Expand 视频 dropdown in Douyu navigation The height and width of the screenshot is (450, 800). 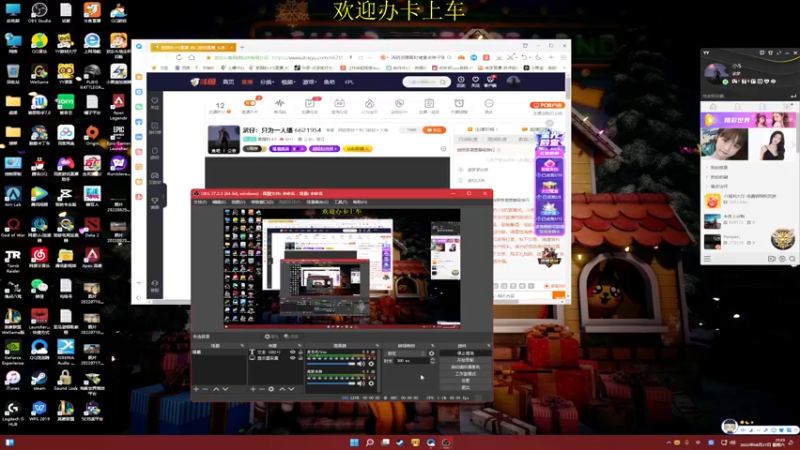(x=288, y=82)
